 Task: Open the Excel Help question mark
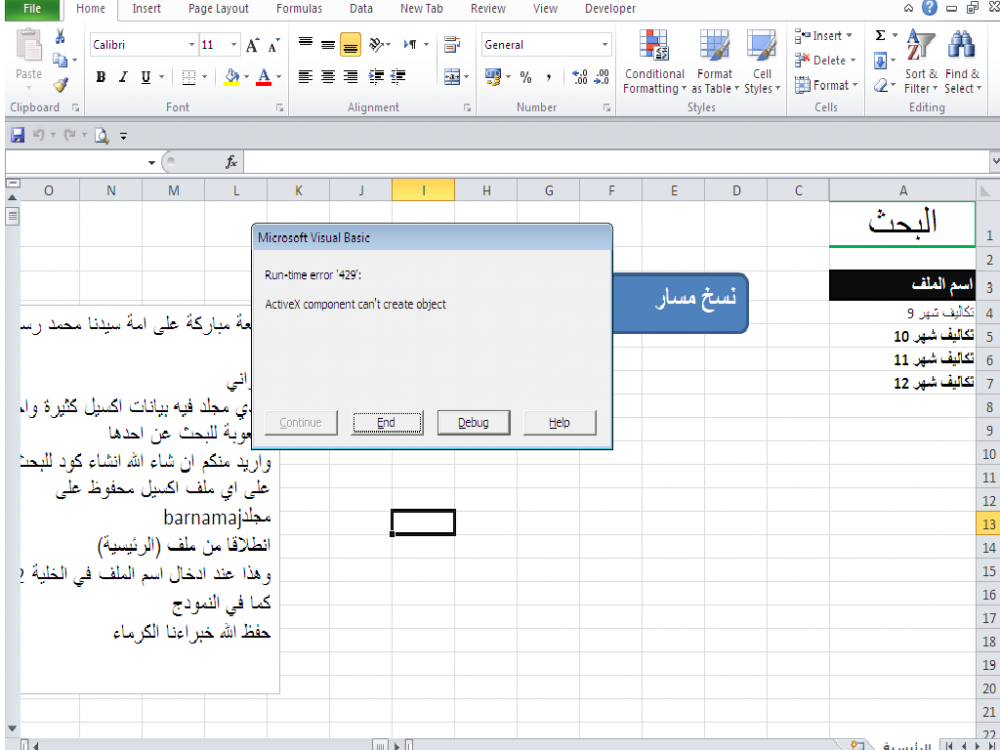coord(930,8)
